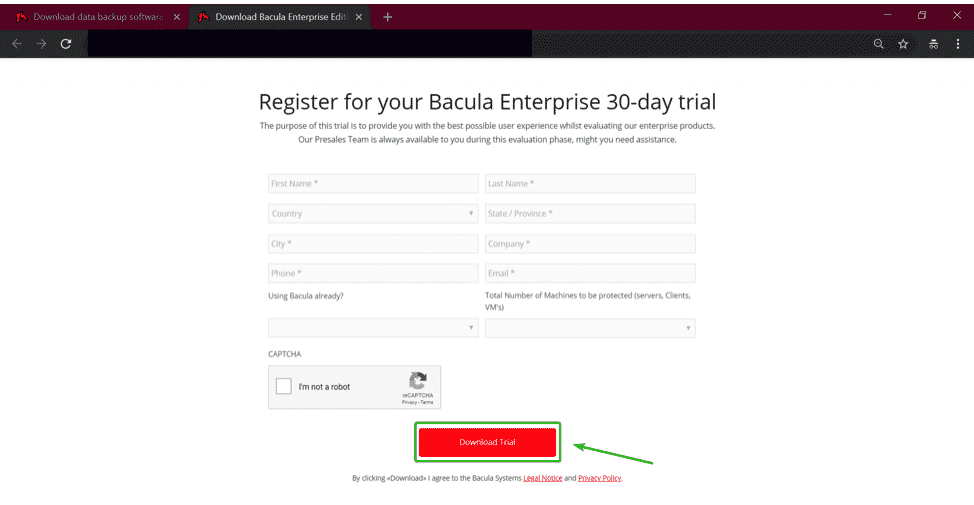Reload the current page
The width and height of the screenshot is (974, 505).
66,44
